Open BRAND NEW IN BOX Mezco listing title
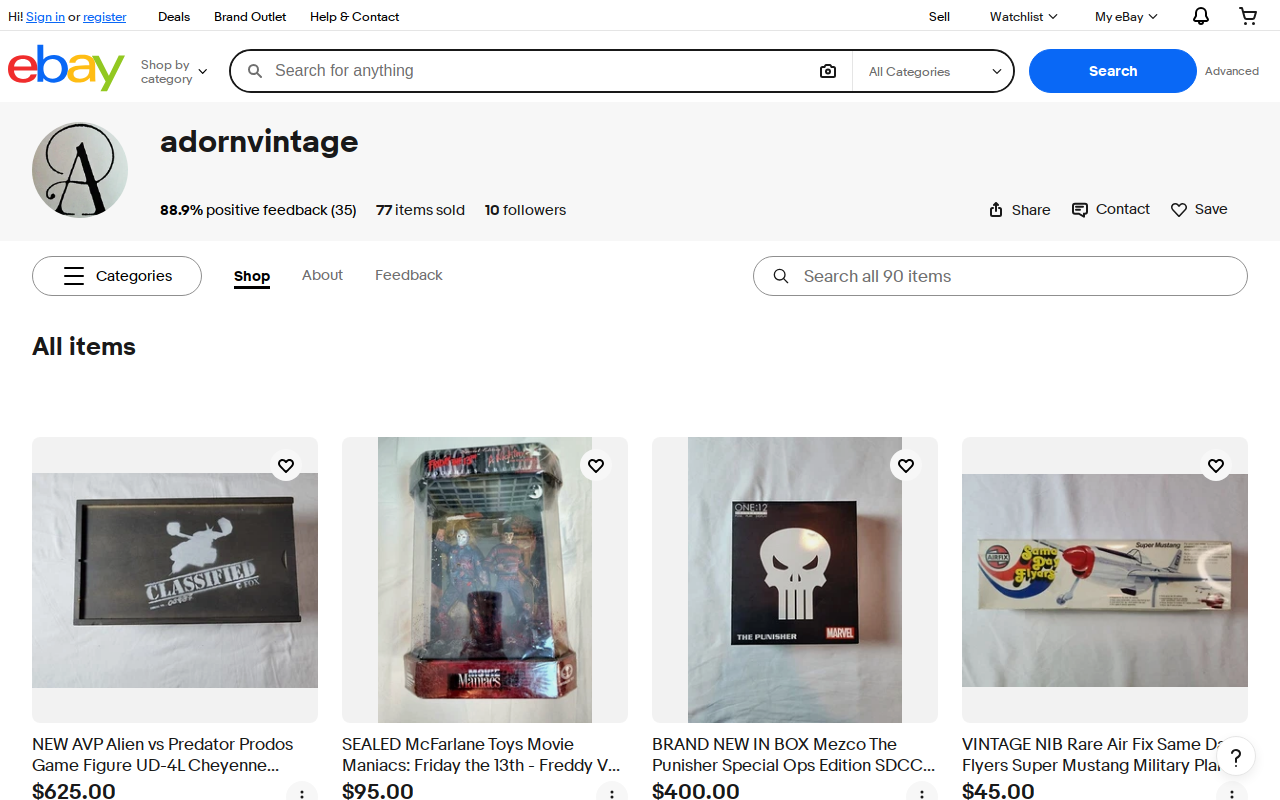Screen dimensions: 1280x800 (x=794, y=755)
